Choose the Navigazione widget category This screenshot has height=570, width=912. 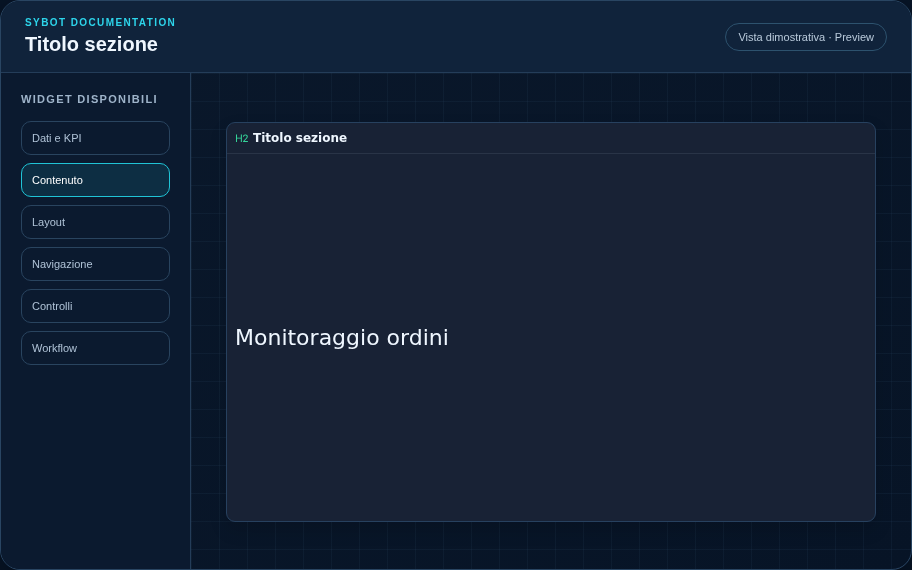coord(95,264)
